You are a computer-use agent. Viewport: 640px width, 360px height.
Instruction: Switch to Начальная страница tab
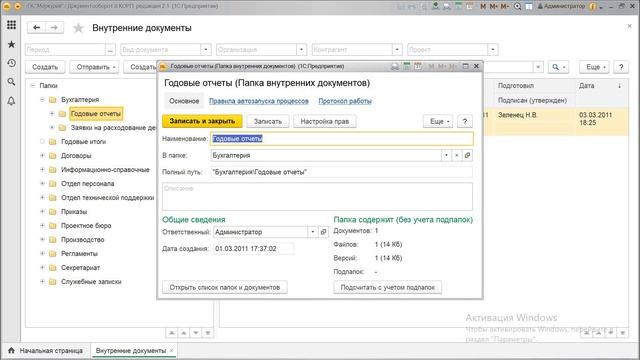(x=46, y=350)
